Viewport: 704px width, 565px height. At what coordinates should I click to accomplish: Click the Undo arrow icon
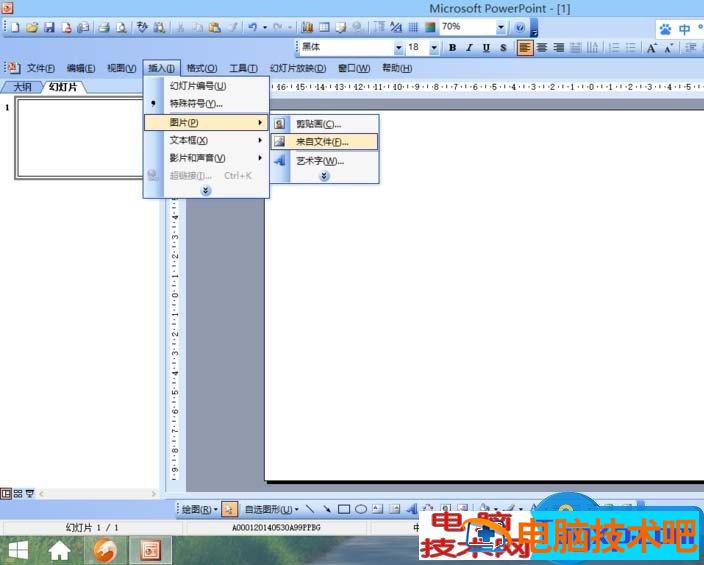253,27
